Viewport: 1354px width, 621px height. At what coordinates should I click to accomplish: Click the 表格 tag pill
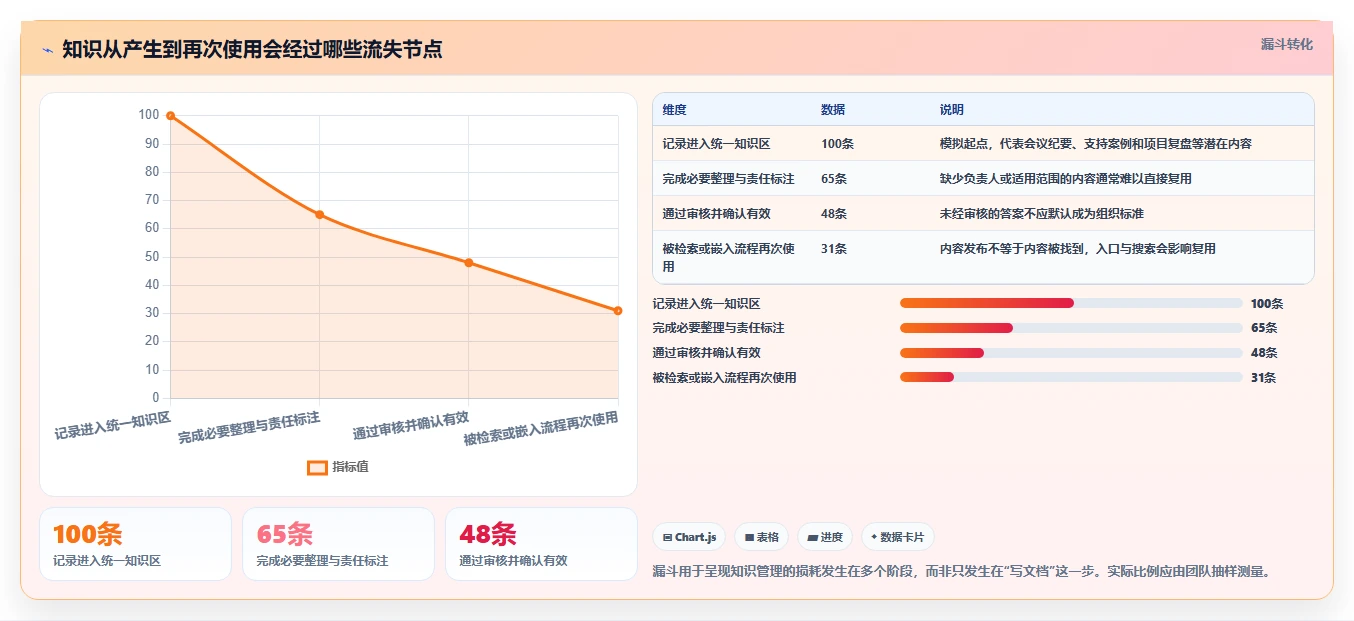click(x=761, y=537)
